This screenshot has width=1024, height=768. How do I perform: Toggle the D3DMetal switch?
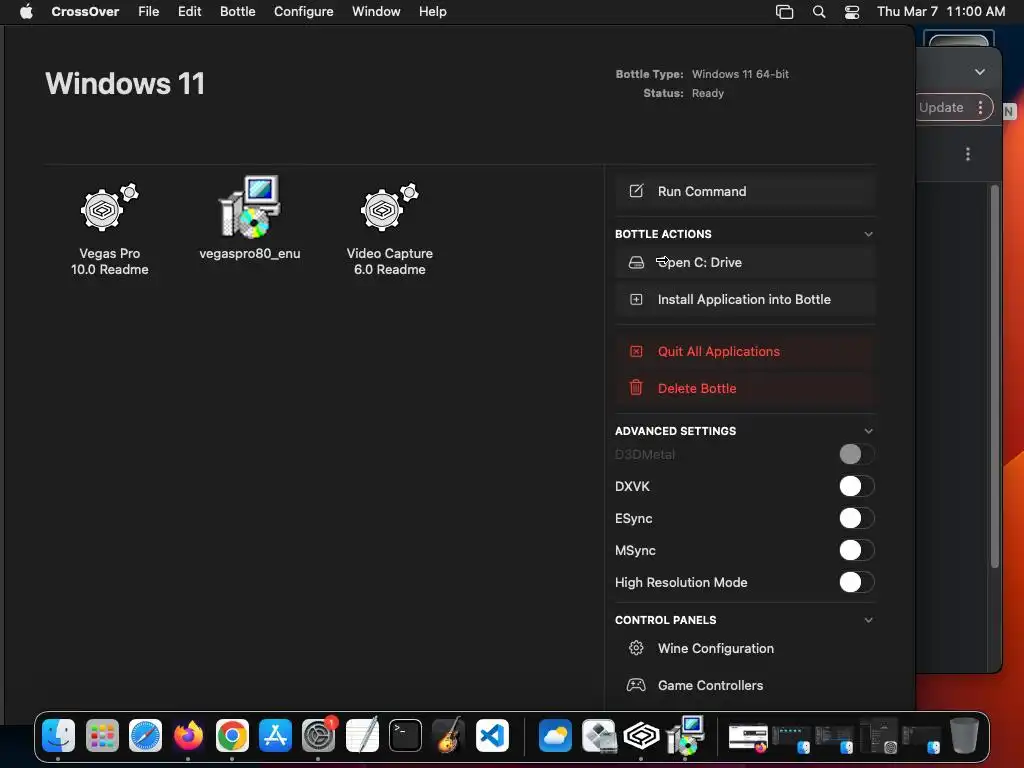[856, 454]
